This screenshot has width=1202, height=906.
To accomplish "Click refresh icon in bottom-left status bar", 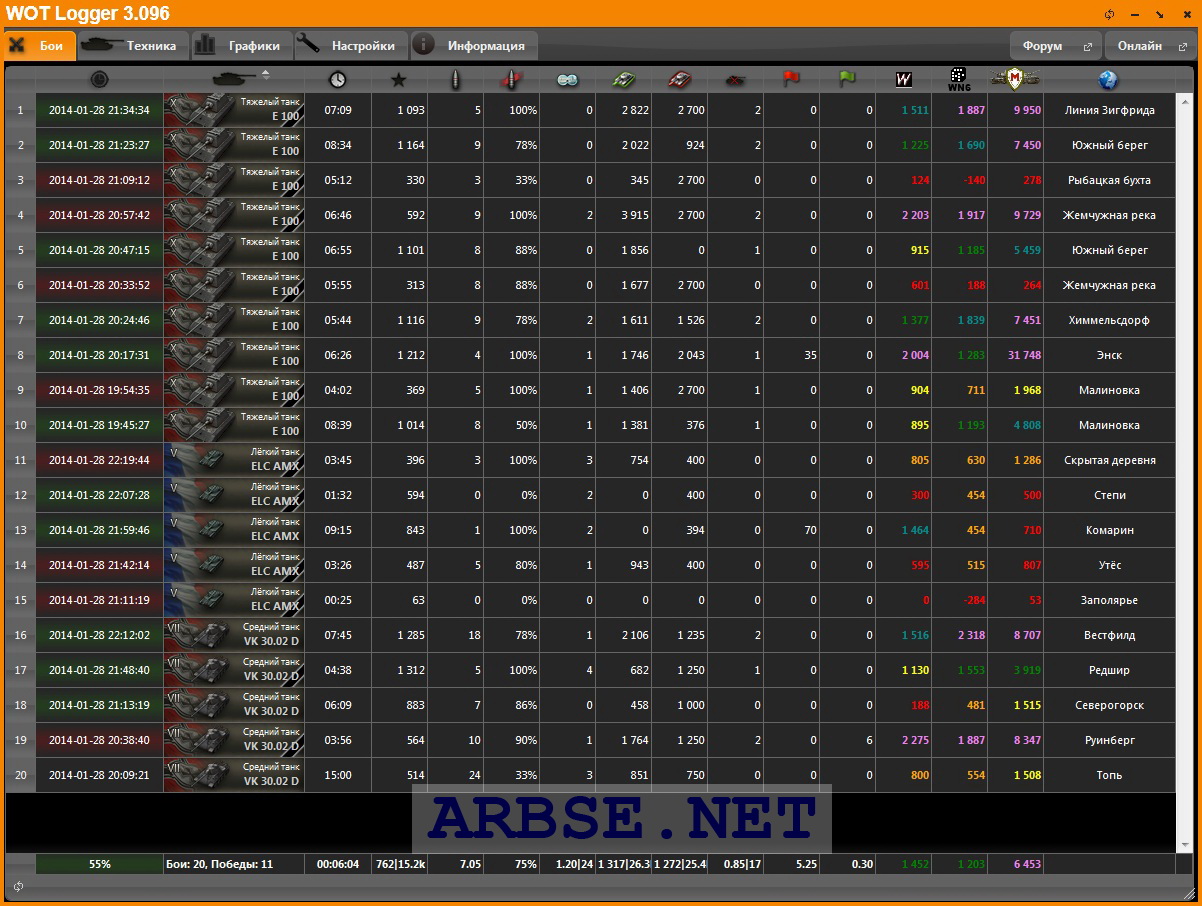I will pos(18,886).
